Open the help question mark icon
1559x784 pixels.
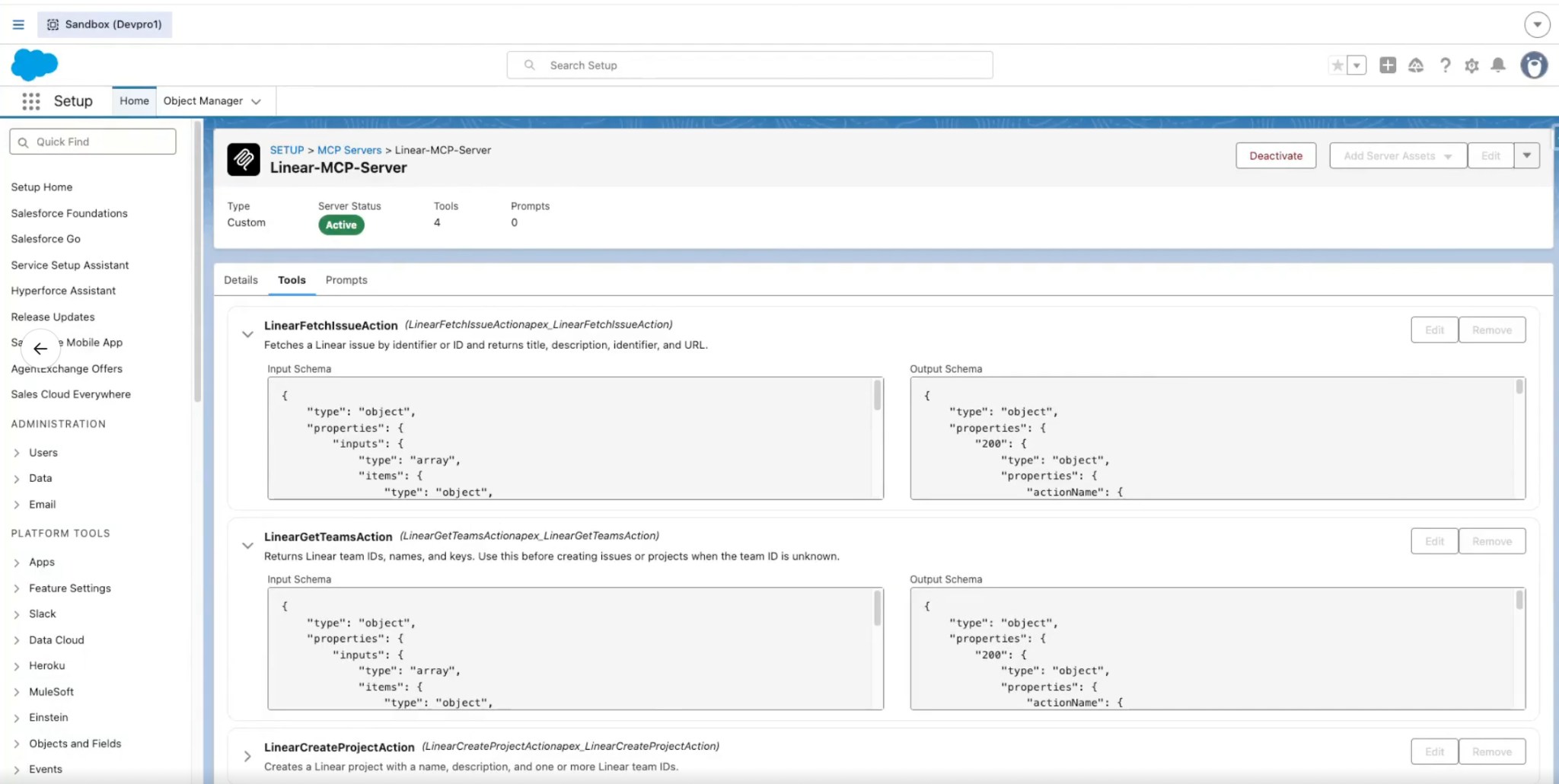1445,65
